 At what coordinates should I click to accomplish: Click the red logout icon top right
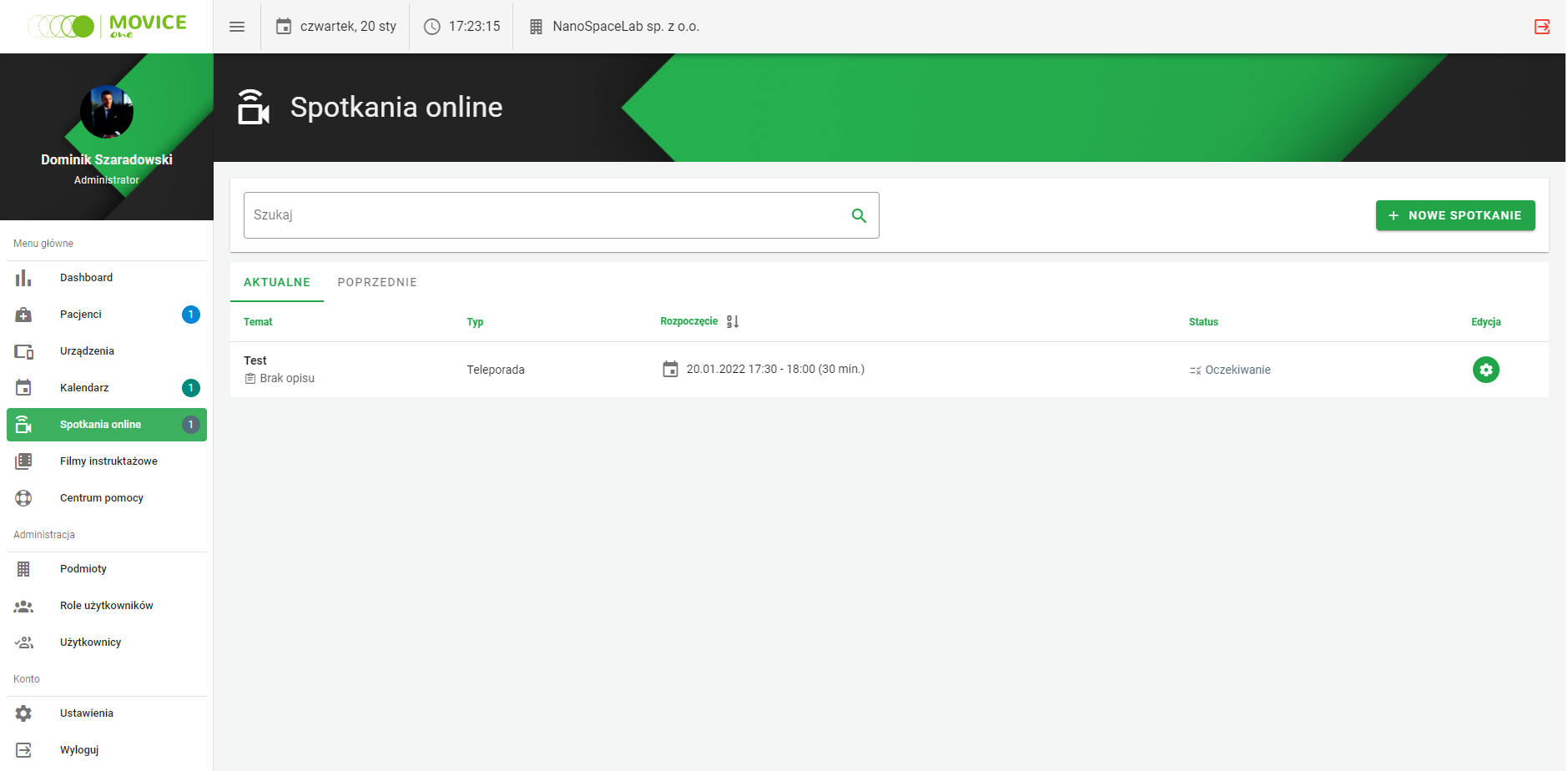coord(1541,27)
